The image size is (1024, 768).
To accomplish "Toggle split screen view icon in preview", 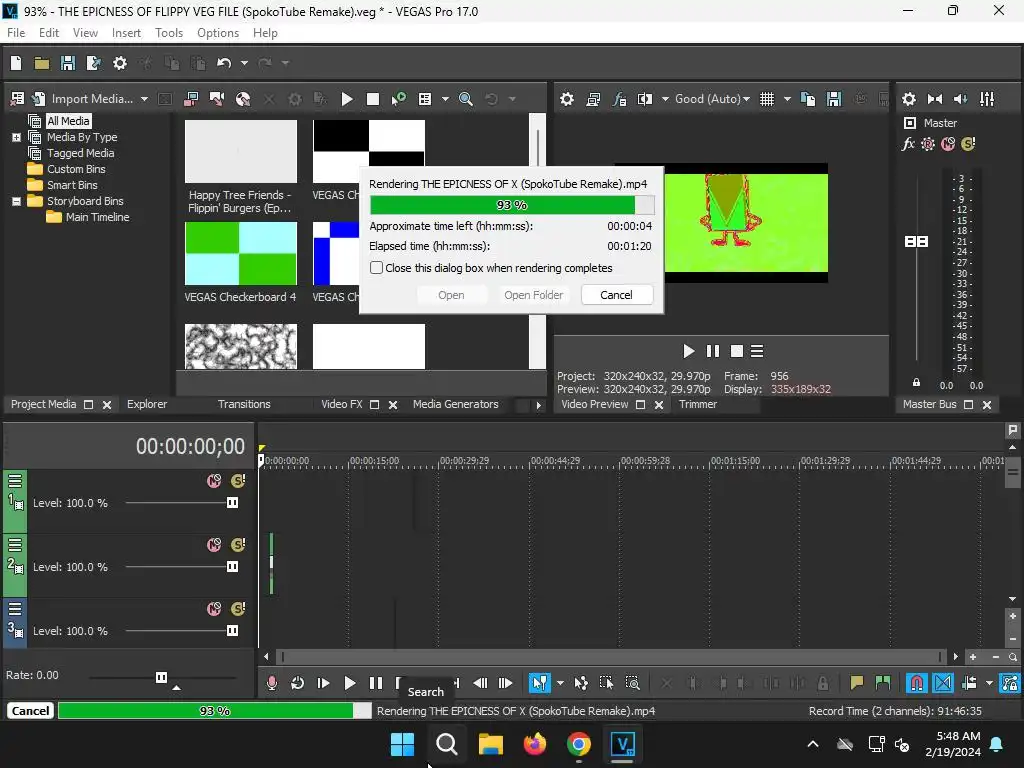I will coord(645,99).
